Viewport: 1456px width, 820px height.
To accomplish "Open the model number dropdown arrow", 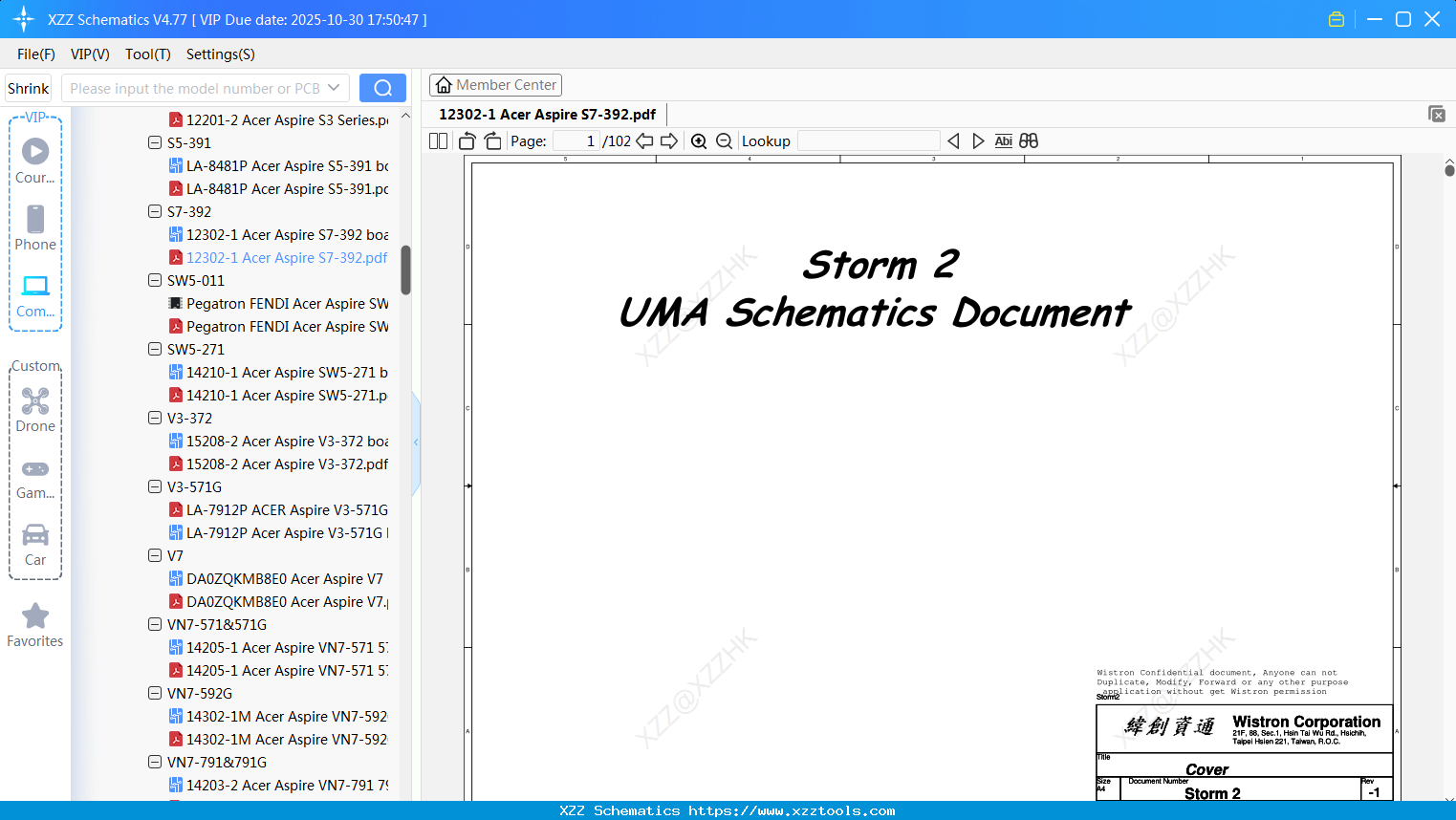I will [334, 88].
